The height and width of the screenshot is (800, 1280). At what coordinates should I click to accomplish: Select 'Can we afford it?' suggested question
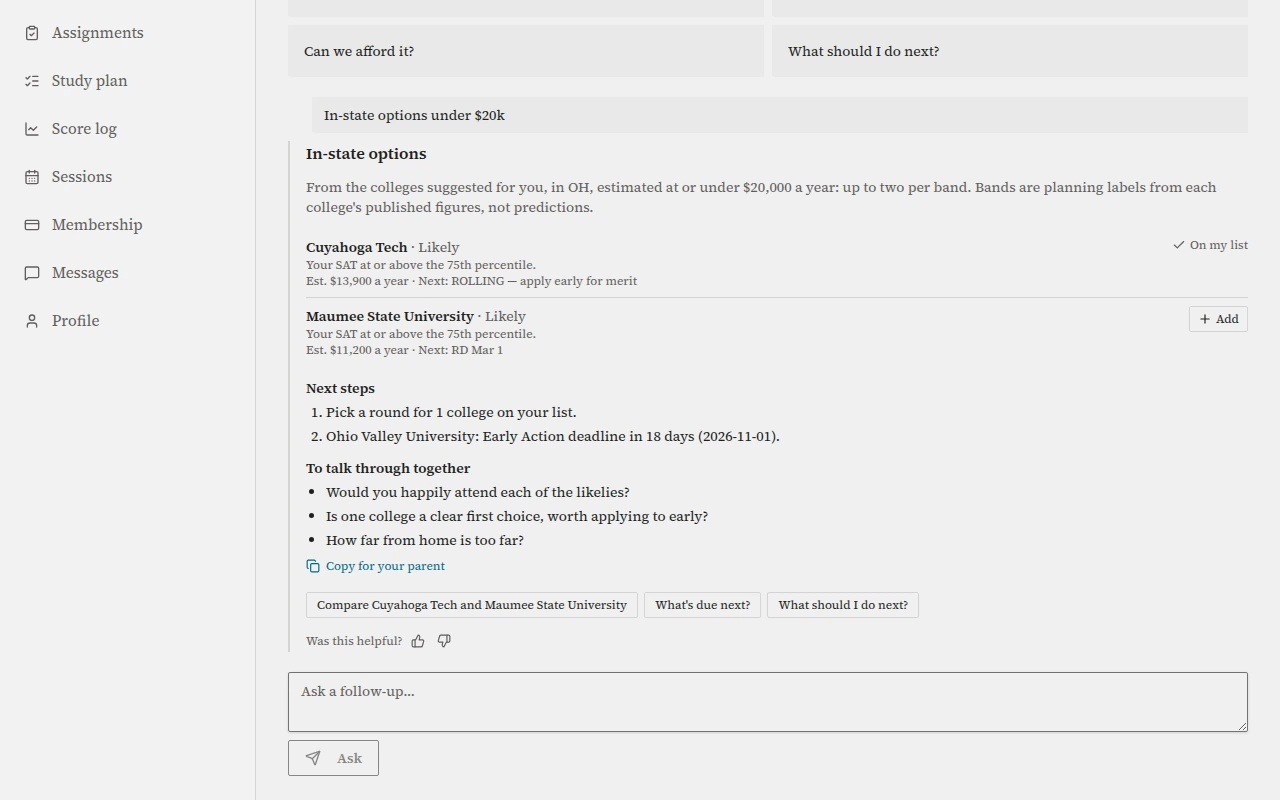point(526,51)
